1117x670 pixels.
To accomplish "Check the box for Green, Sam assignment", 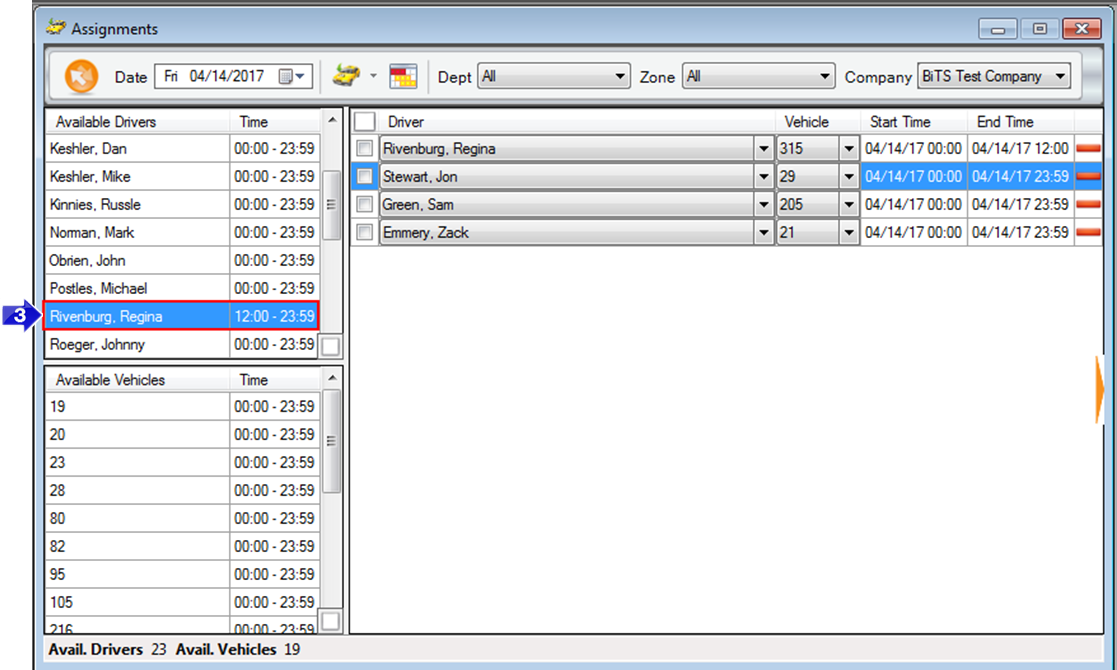I will (x=365, y=204).
